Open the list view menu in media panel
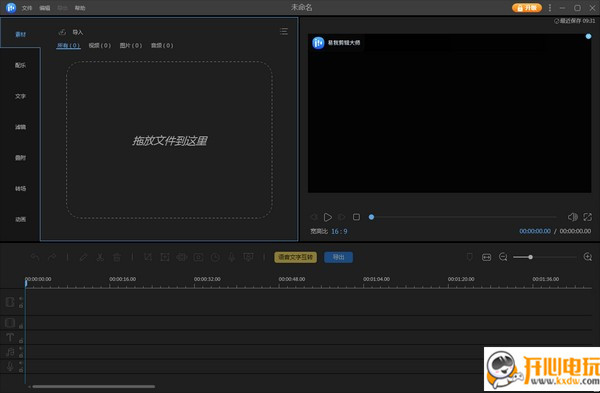This screenshot has width=600, height=393. 284,31
